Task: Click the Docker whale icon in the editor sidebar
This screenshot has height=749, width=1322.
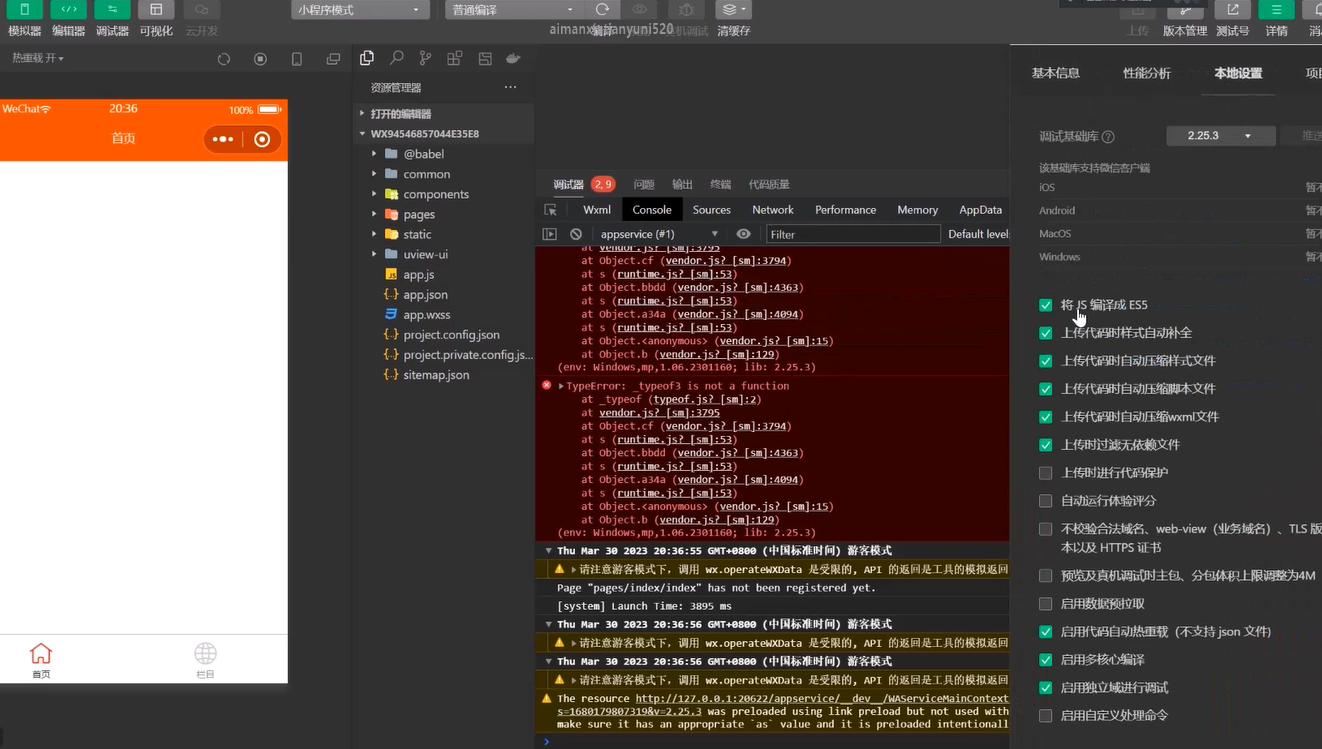Action: pyautogui.click(x=514, y=58)
